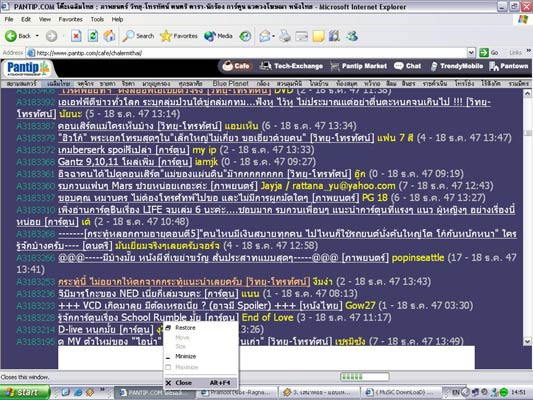The height and width of the screenshot is (400, 533).
Task: Open the School Rumble thread link
Action: click(148, 318)
